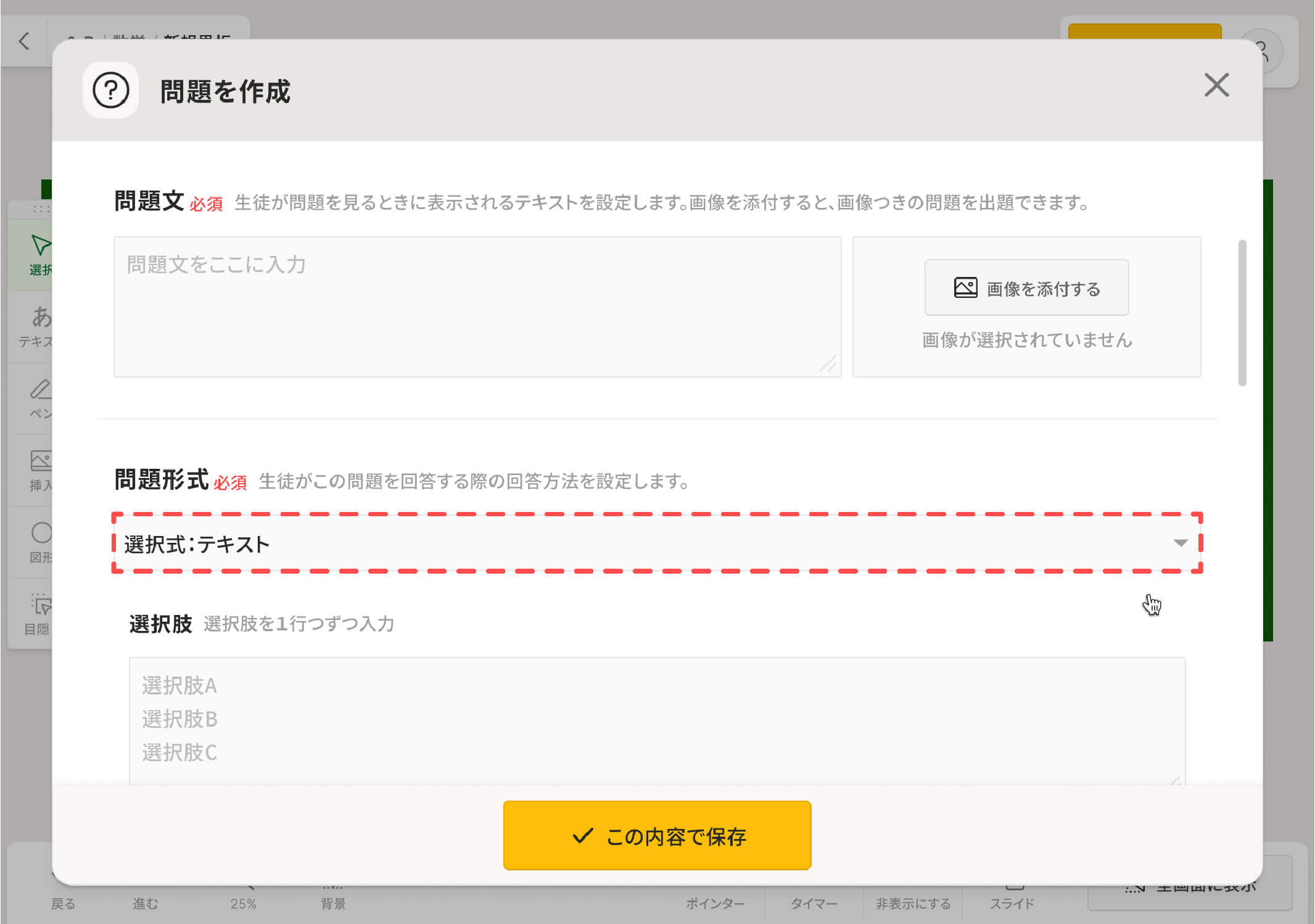Image resolution: width=1315 pixels, height=924 pixels.
Task: Click ポインター in the bottom toolbar
Action: point(715,903)
